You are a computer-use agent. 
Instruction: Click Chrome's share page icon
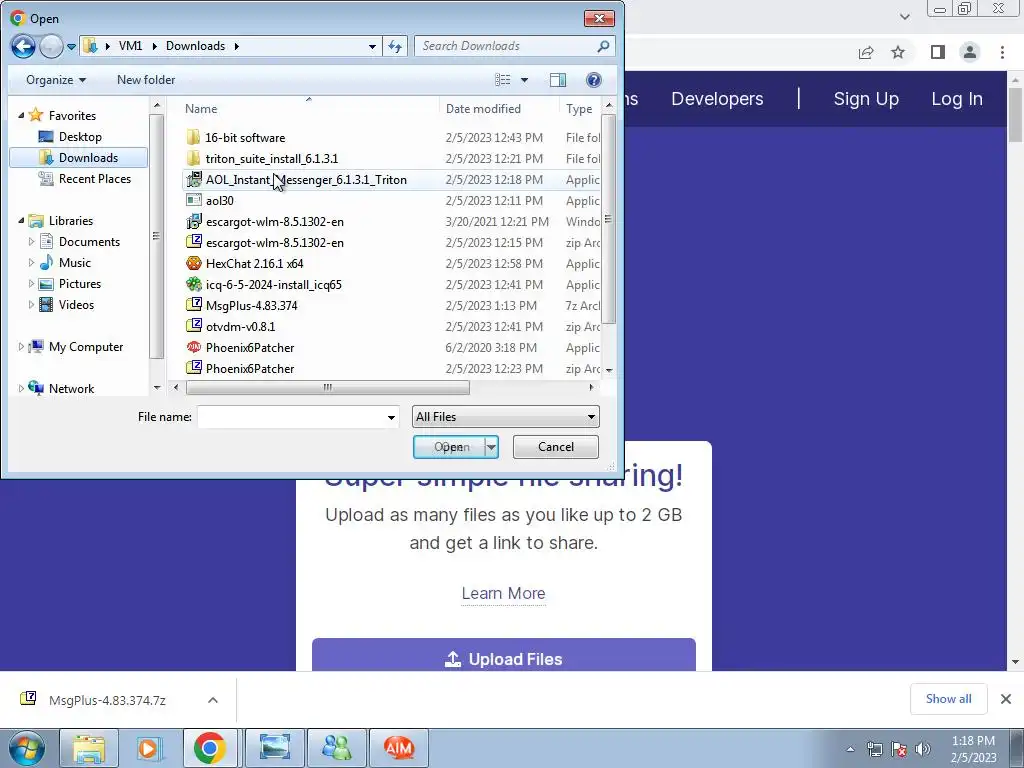866,52
